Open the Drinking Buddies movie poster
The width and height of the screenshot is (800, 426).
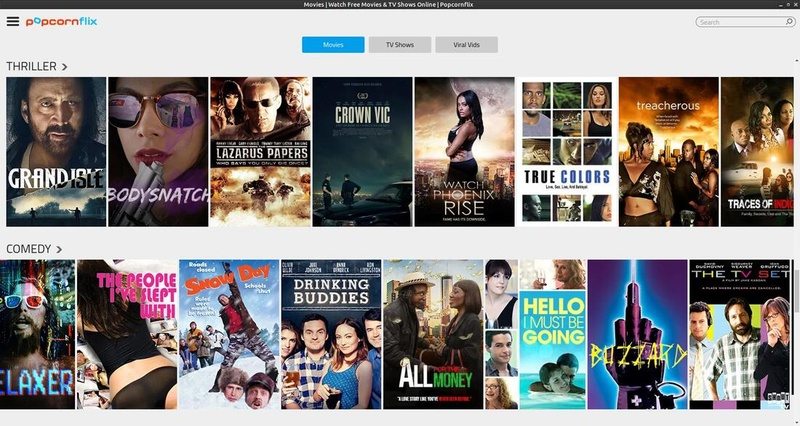[x=331, y=334]
